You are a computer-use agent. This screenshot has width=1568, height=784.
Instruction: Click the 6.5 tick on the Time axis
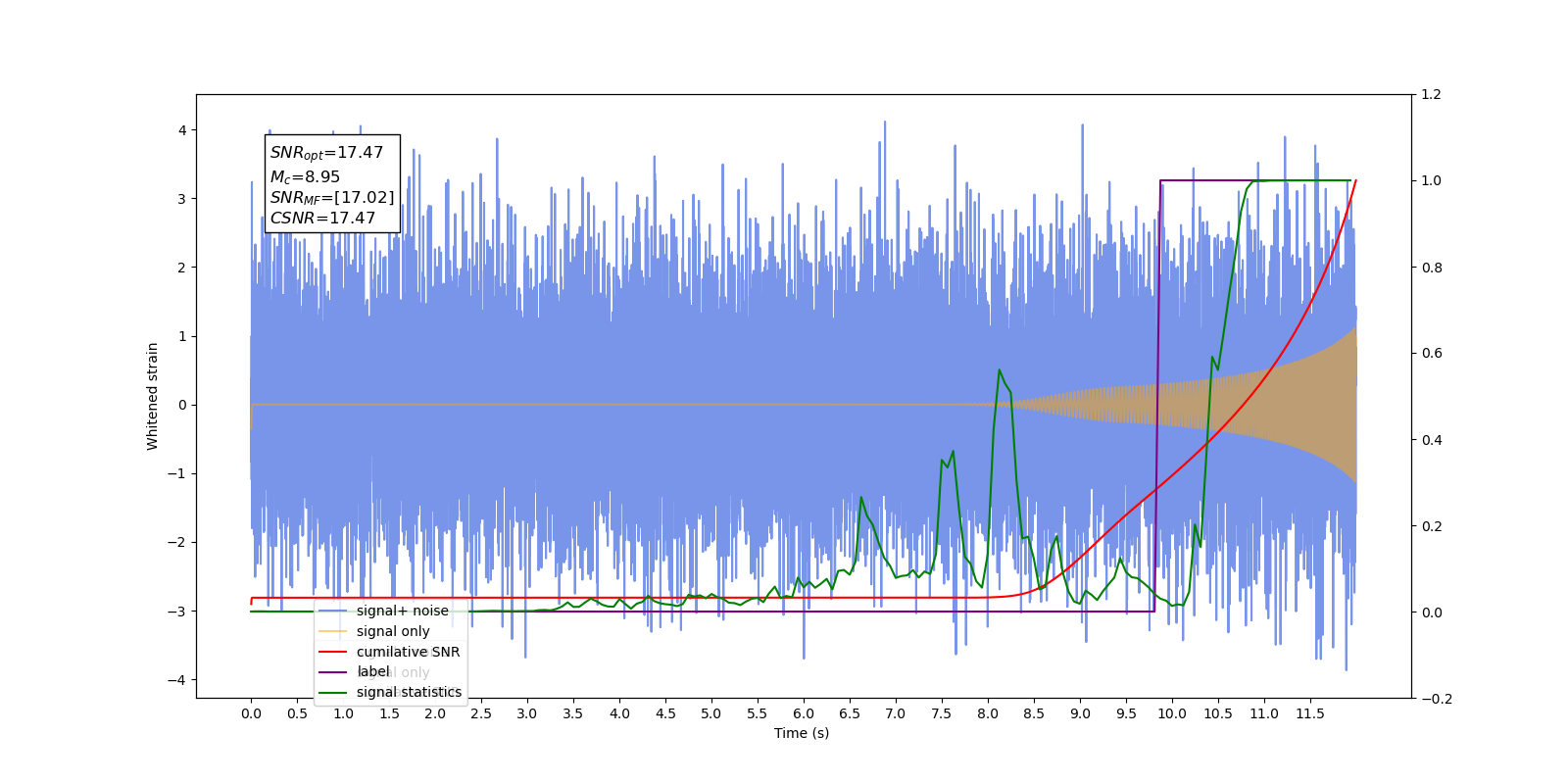coord(850,713)
